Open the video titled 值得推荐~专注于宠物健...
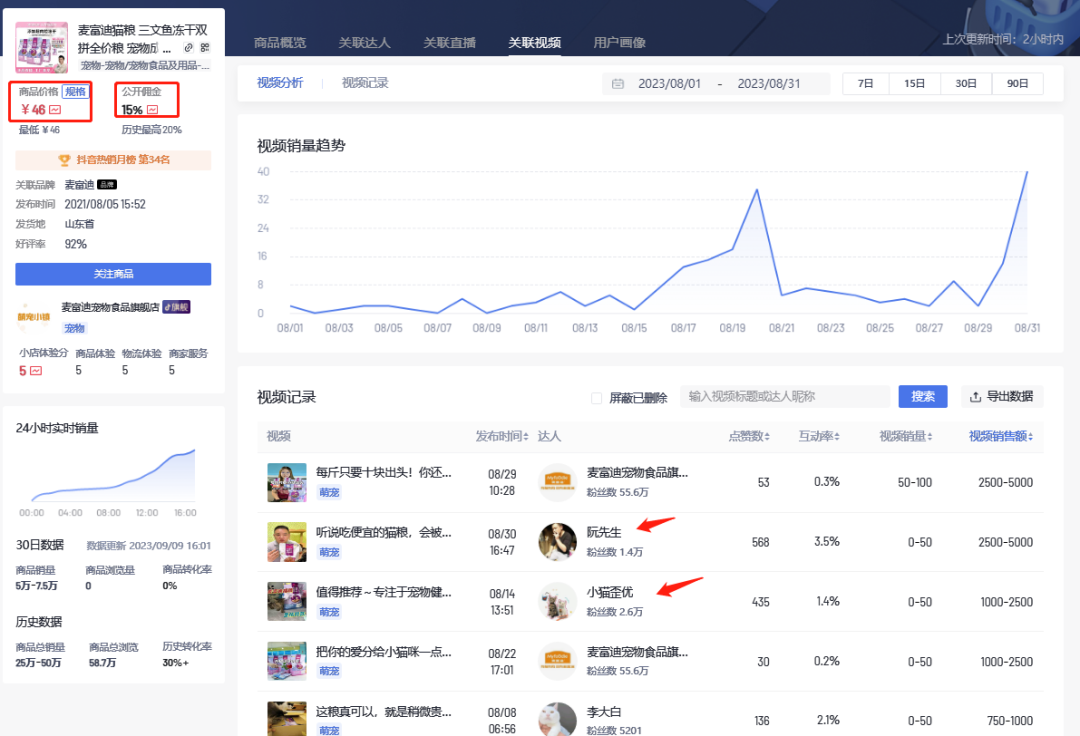This screenshot has height=736, width=1080. tap(384, 592)
